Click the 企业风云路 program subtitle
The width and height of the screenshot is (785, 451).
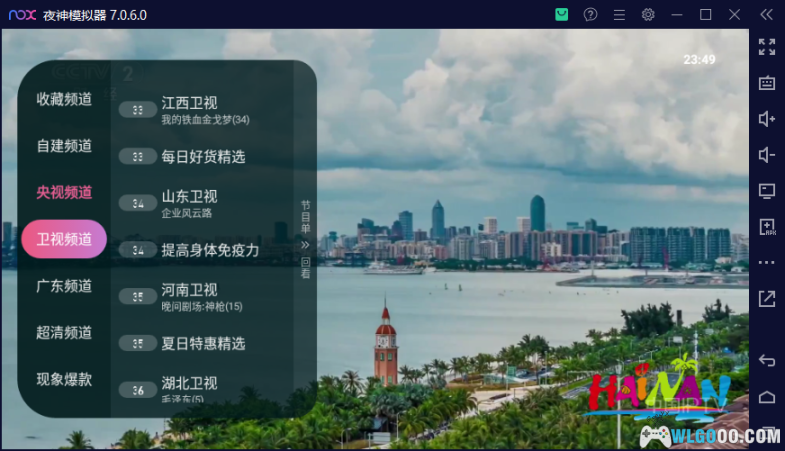(187, 213)
